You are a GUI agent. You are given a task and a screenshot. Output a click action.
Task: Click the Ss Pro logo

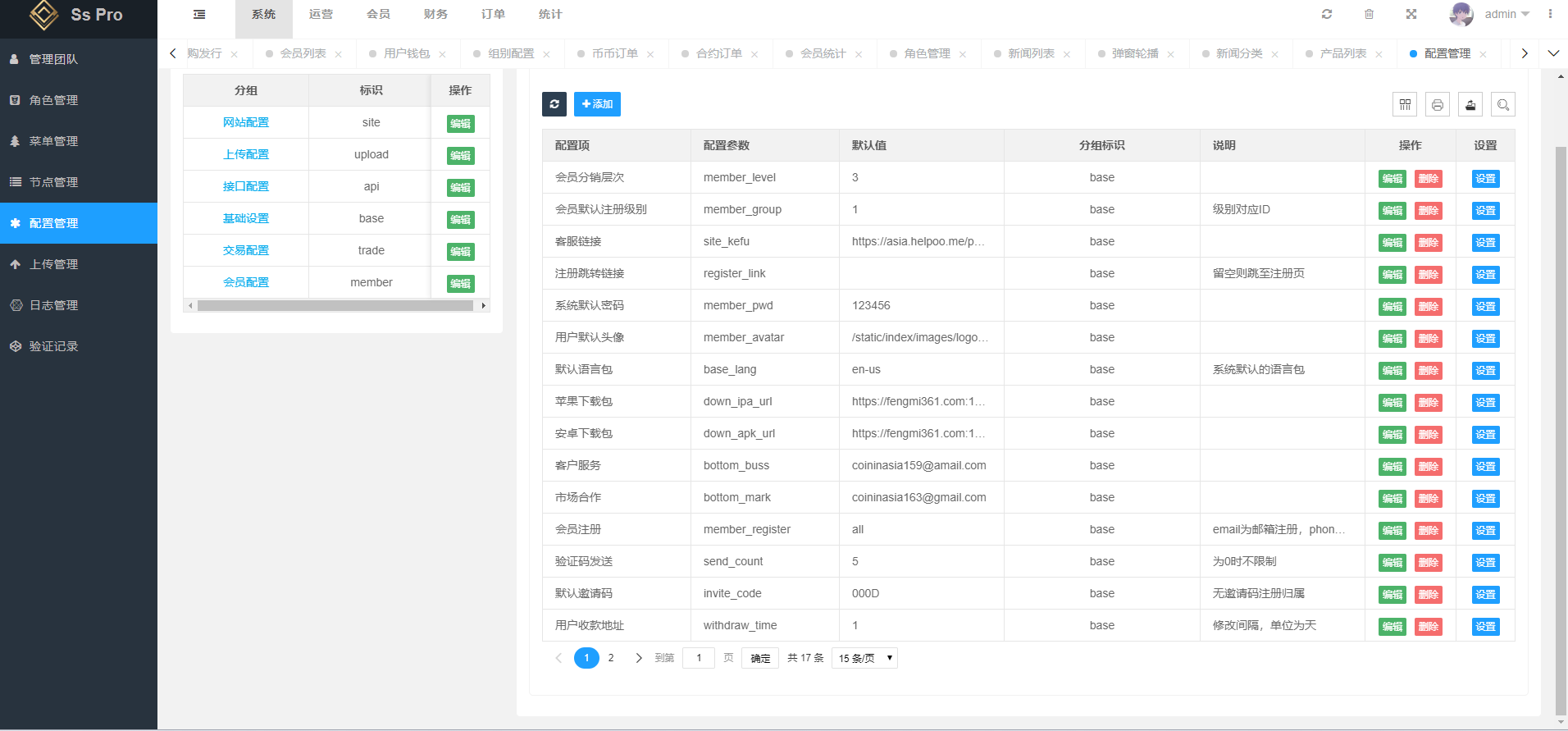coord(77,15)
